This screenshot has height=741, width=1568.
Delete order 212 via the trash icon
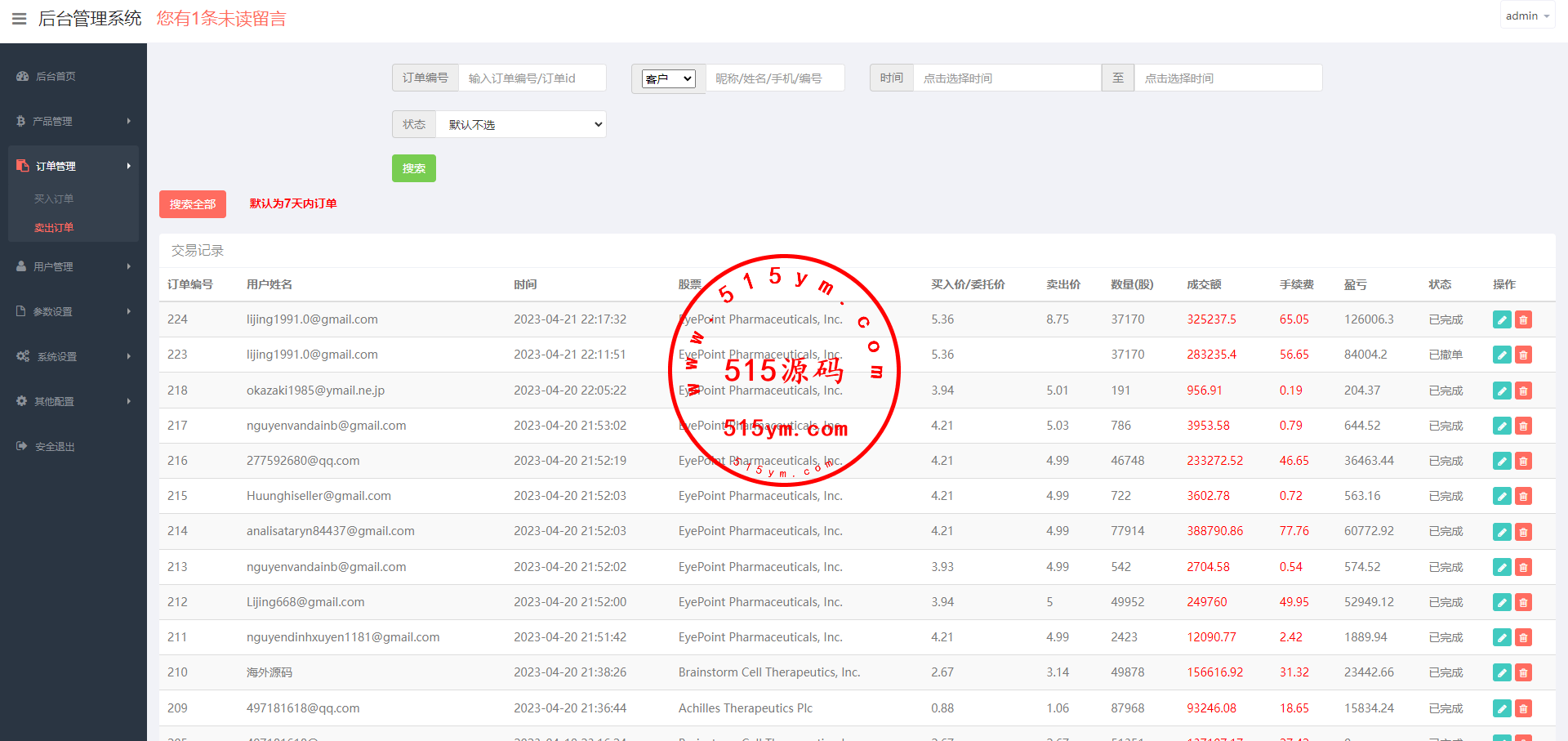(1523, 602)
